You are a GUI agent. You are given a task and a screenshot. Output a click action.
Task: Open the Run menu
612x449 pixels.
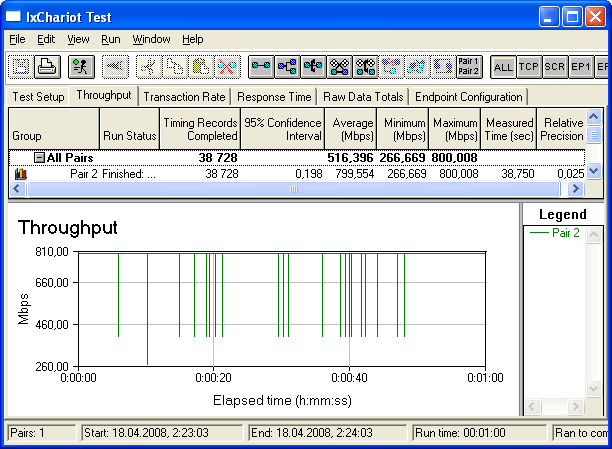pos(111,39)
